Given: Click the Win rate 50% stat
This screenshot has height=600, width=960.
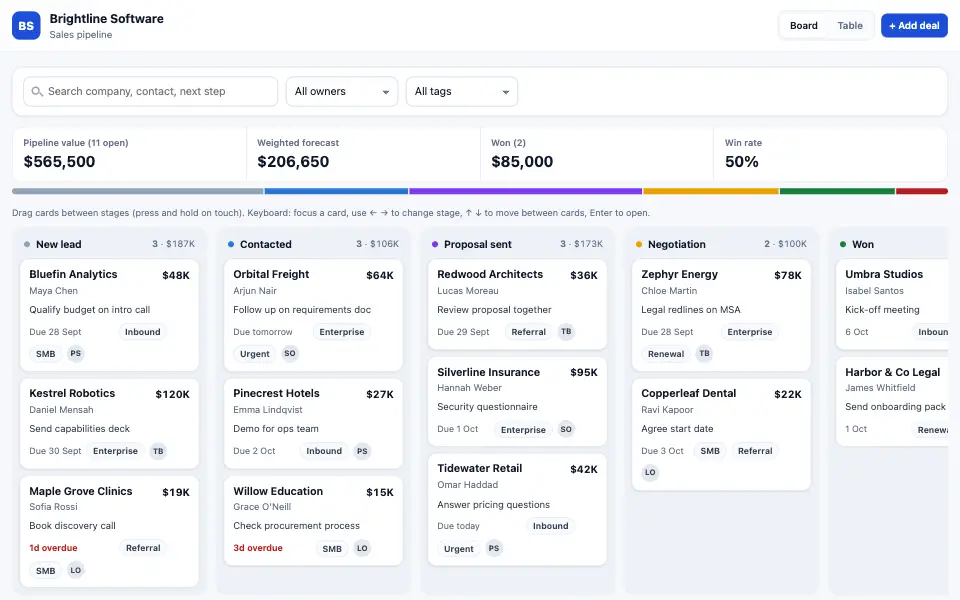Looking at the screenshot, I should coord(830,154).
